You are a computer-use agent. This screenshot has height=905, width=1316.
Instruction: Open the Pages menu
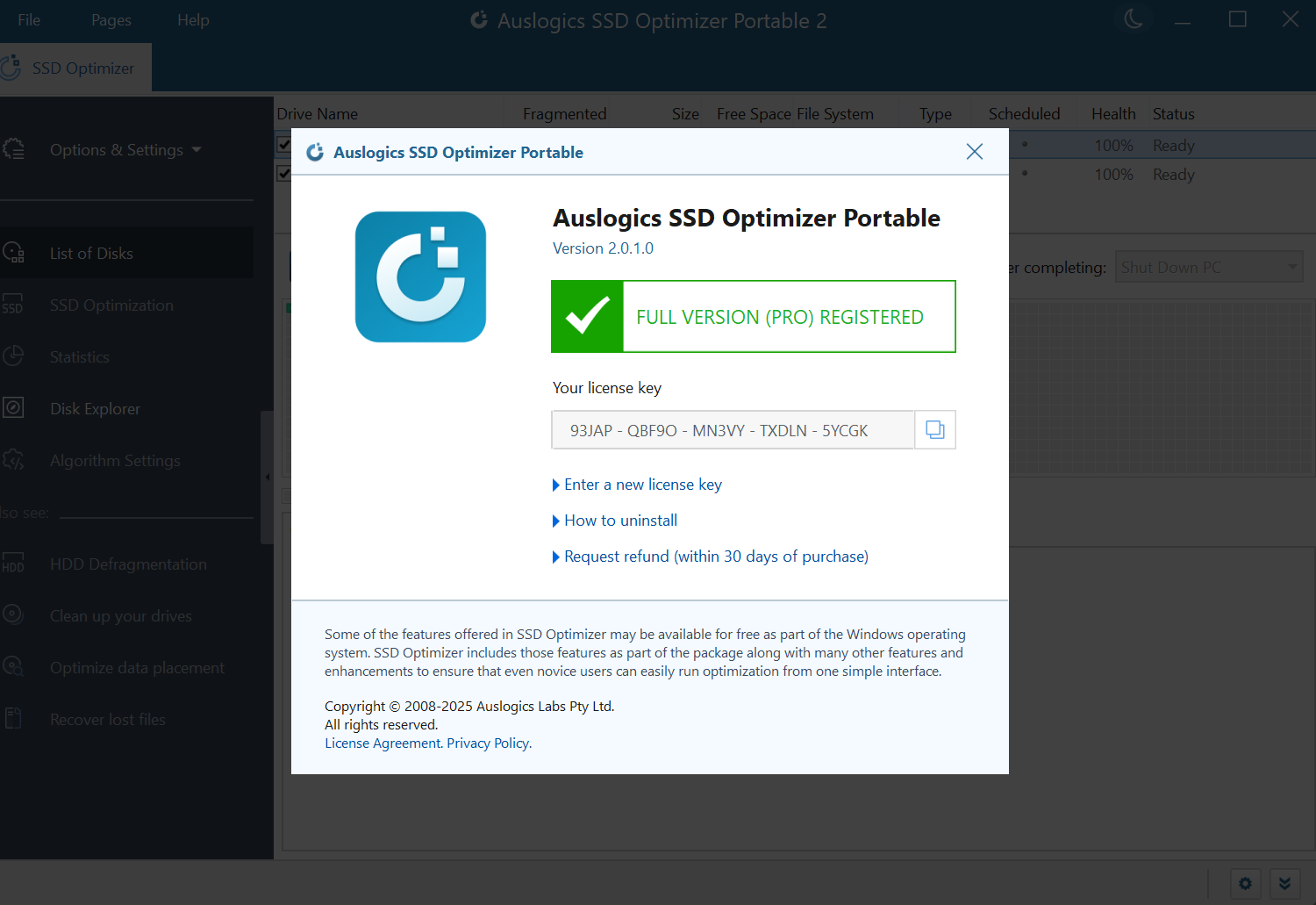pos(111,19)
